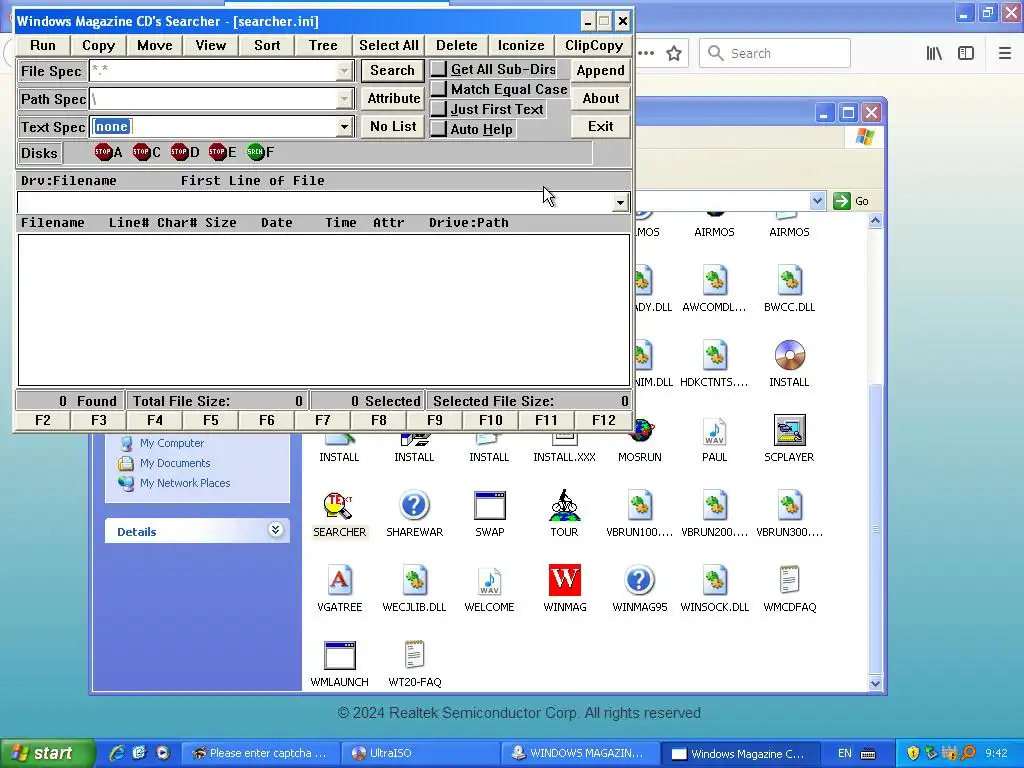Click into the File Spec input field
This screenshot has width=1024, height=768.
214,71
